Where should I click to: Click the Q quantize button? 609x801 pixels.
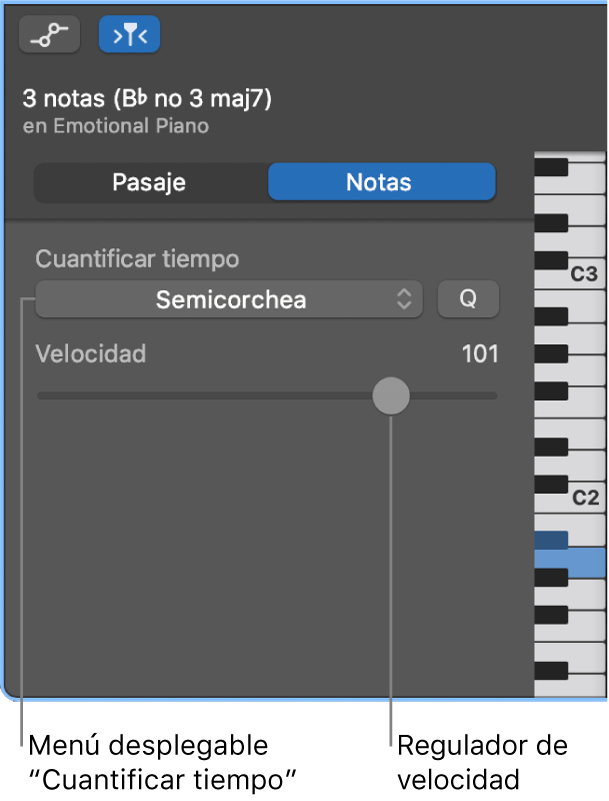[x=468, y=299]
